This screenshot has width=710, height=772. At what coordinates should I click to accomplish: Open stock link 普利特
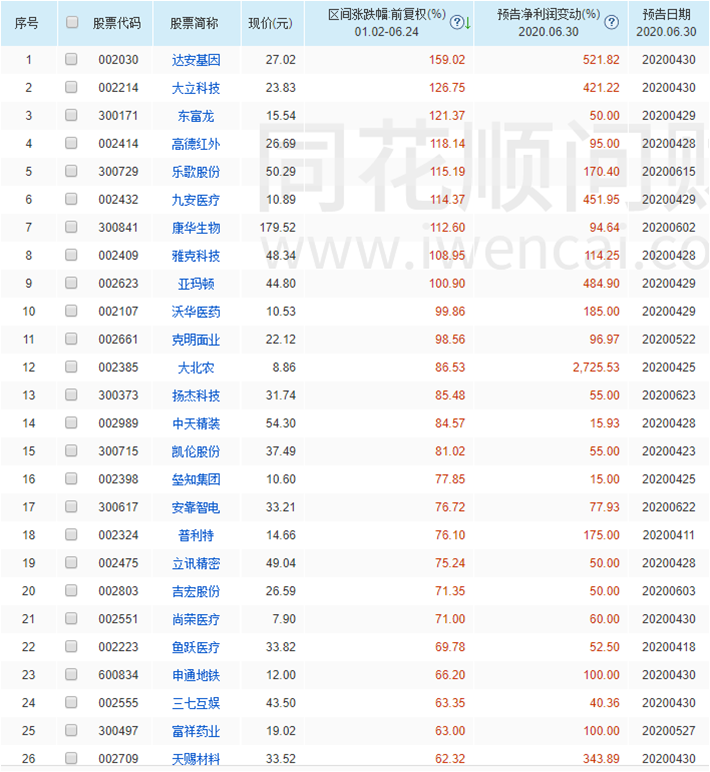[196, 535]
